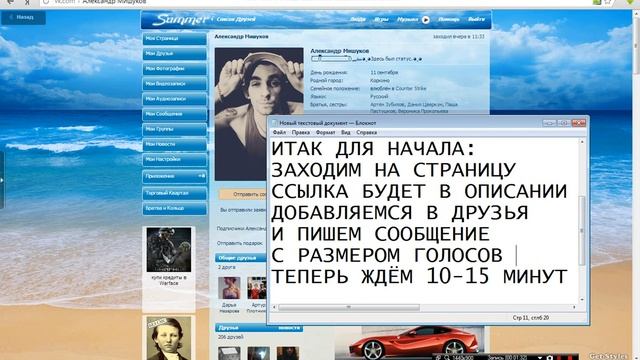This screenshot has width=640, height=360.
Task: Open Мои Сообщения in sidebar
Action: pos(175,114)
